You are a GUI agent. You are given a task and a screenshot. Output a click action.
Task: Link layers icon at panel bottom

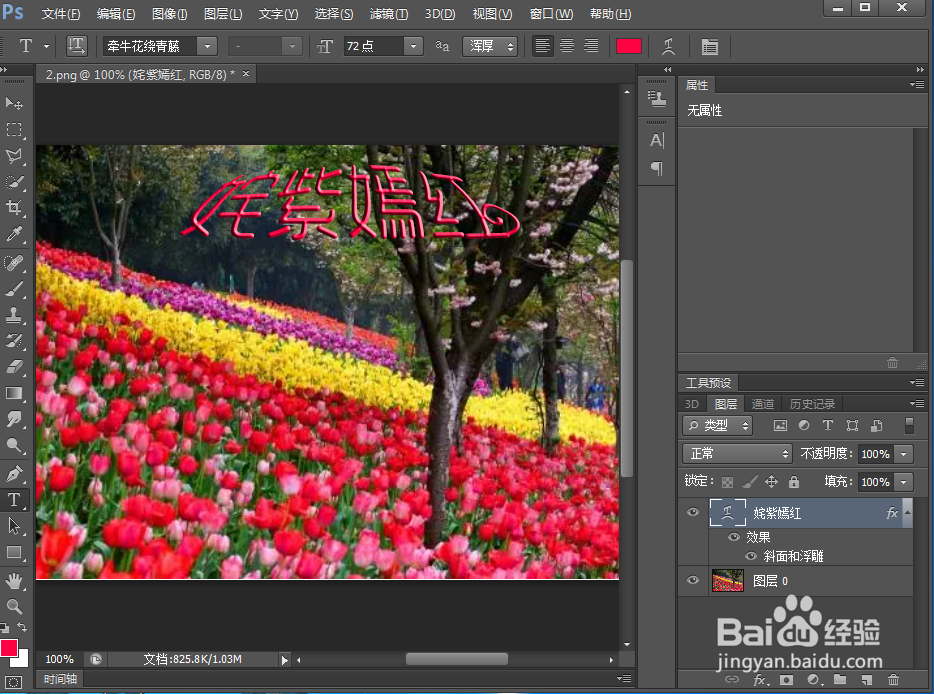pos(732,680)
